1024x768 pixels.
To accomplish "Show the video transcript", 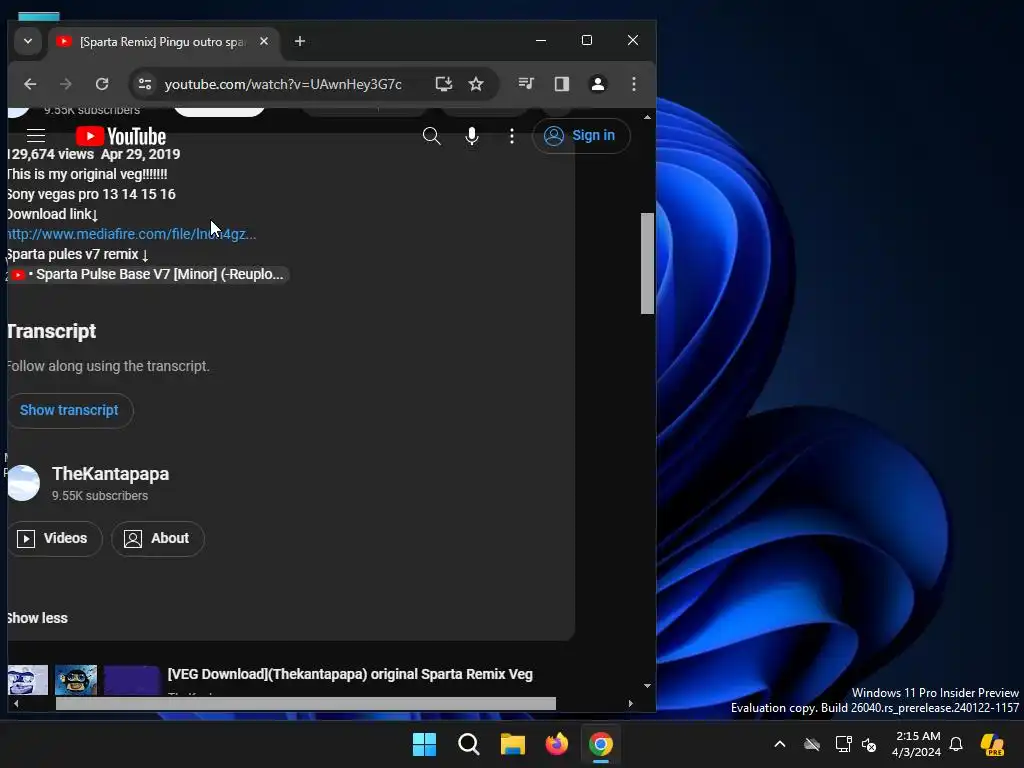I will pyautogui.click(x=69, y=410).
